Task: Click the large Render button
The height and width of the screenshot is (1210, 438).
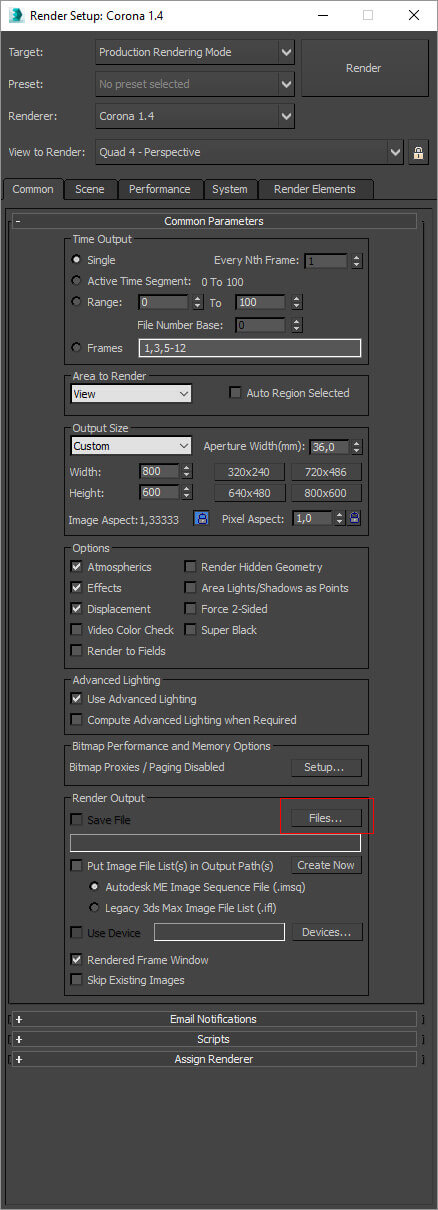Action: pos(365,68)
